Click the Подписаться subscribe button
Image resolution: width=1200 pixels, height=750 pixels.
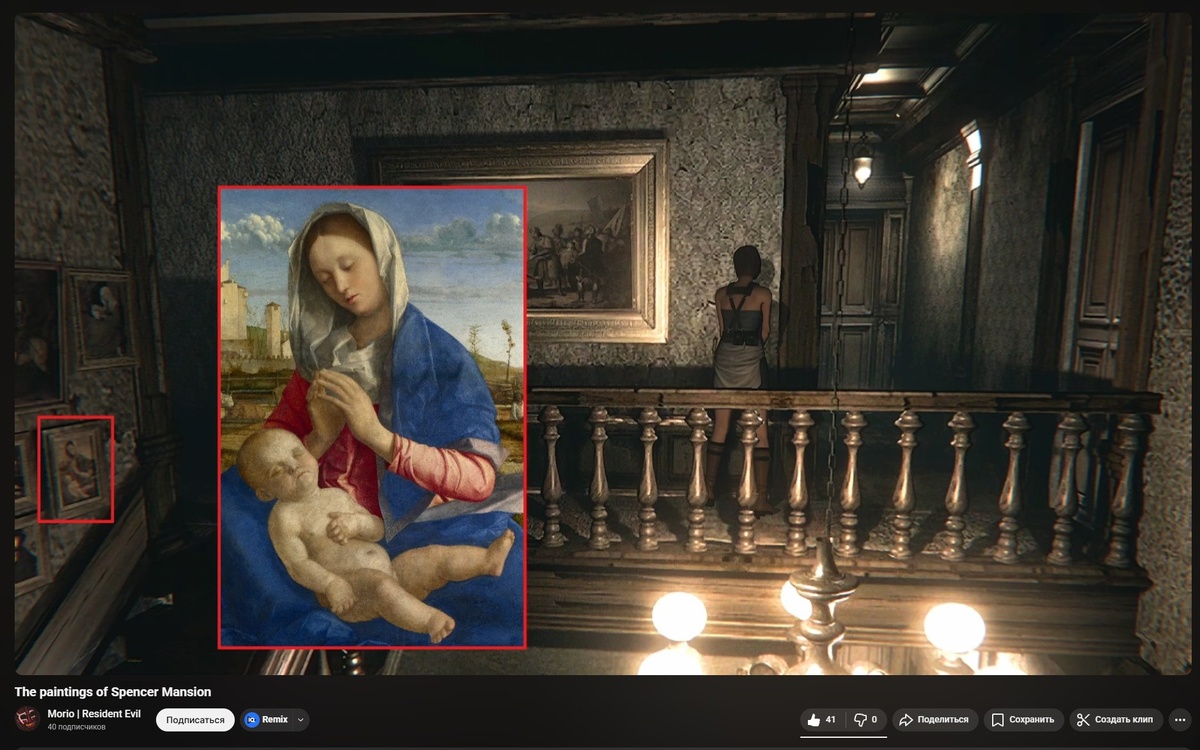[x=195, y=720]
